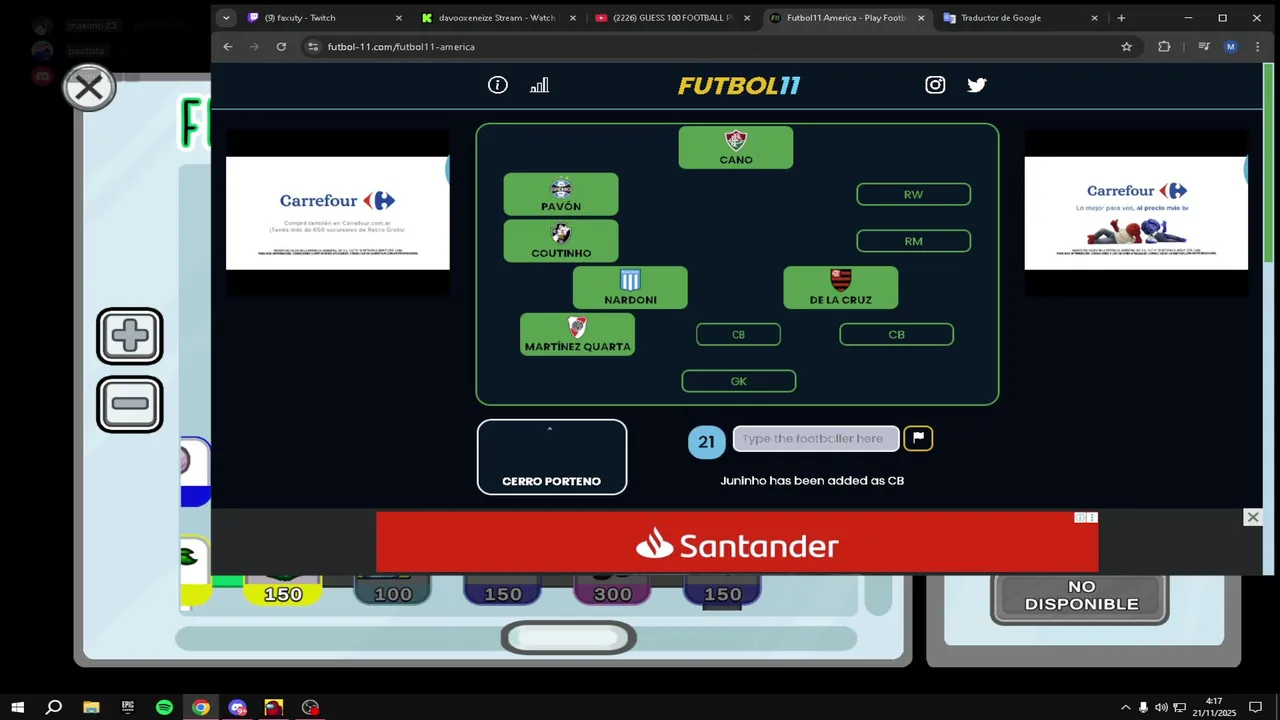Open OBS Studio from the taskbar
This screenshot has height=720, width=1280.
point(310,707)
